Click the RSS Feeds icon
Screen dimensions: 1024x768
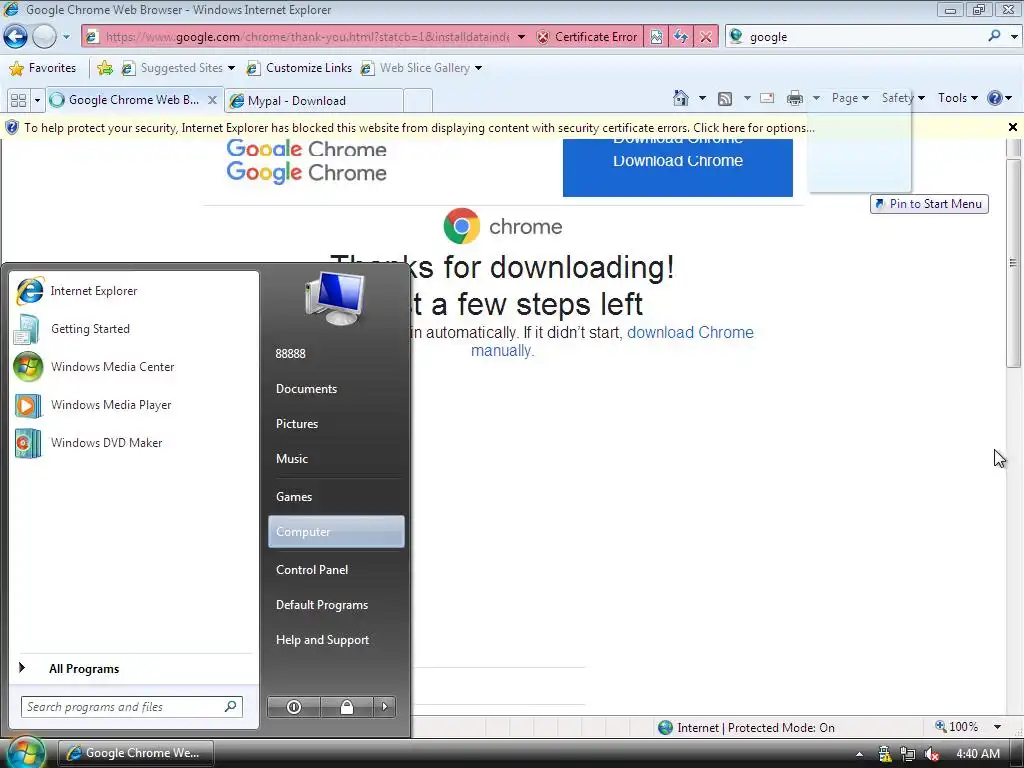pyautogui.click(x=725, y=99)
